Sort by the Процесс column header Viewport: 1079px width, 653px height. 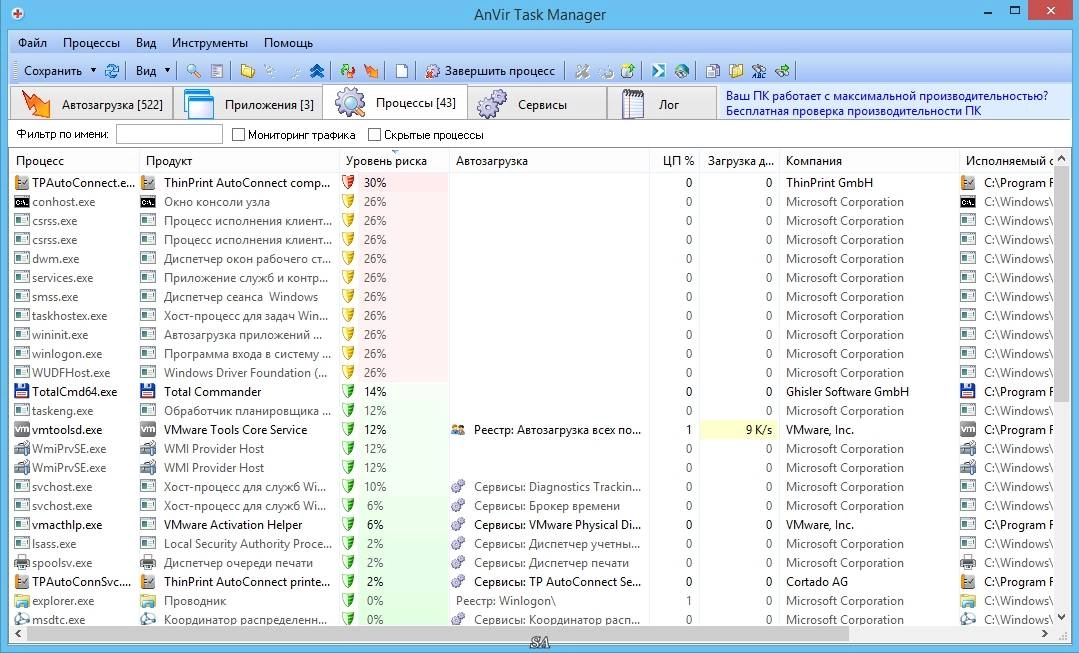point(74,160)
